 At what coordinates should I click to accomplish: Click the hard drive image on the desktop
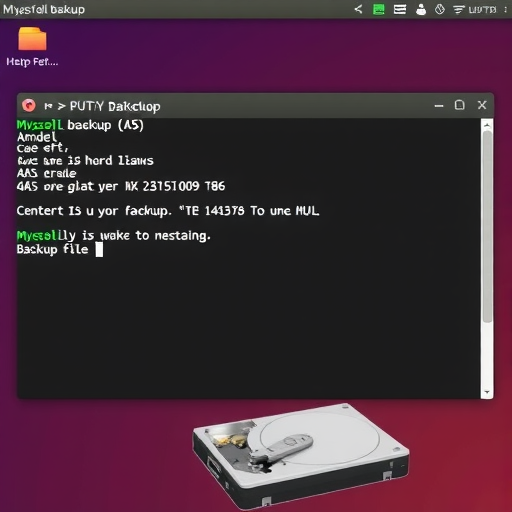[301, 455]
